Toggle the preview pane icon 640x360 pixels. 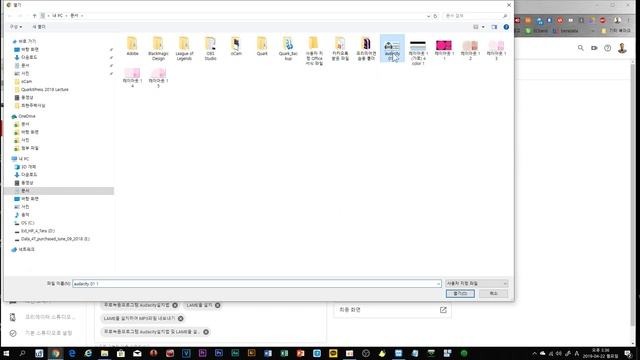tap(494, 27)
